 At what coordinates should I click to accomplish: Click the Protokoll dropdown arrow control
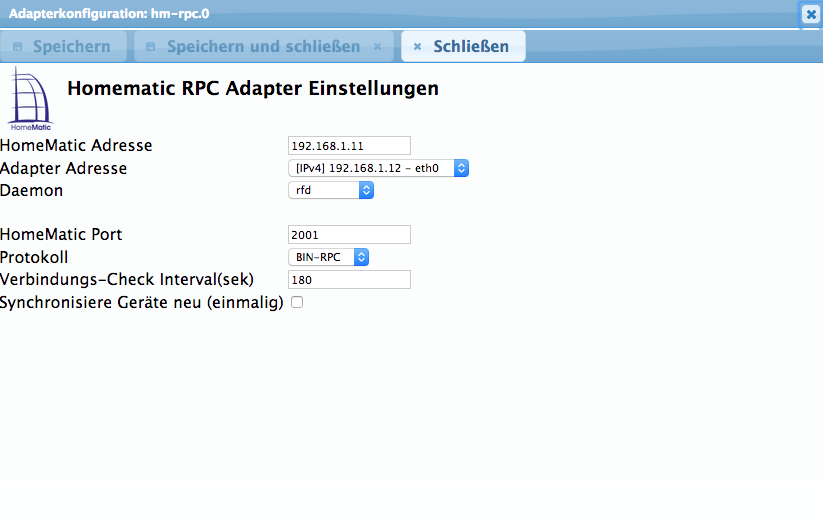[x=362, y=257]
